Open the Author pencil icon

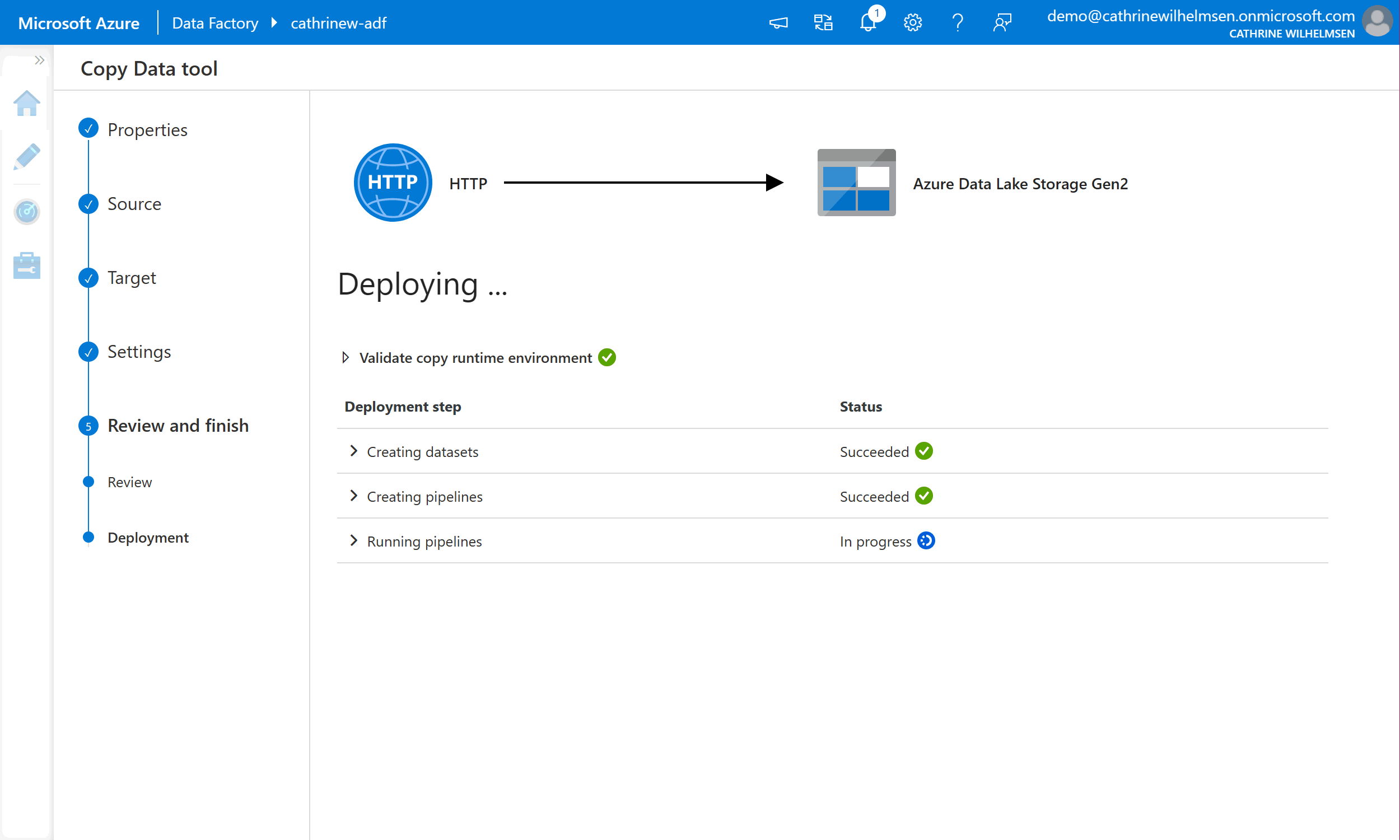click(26, 157)
